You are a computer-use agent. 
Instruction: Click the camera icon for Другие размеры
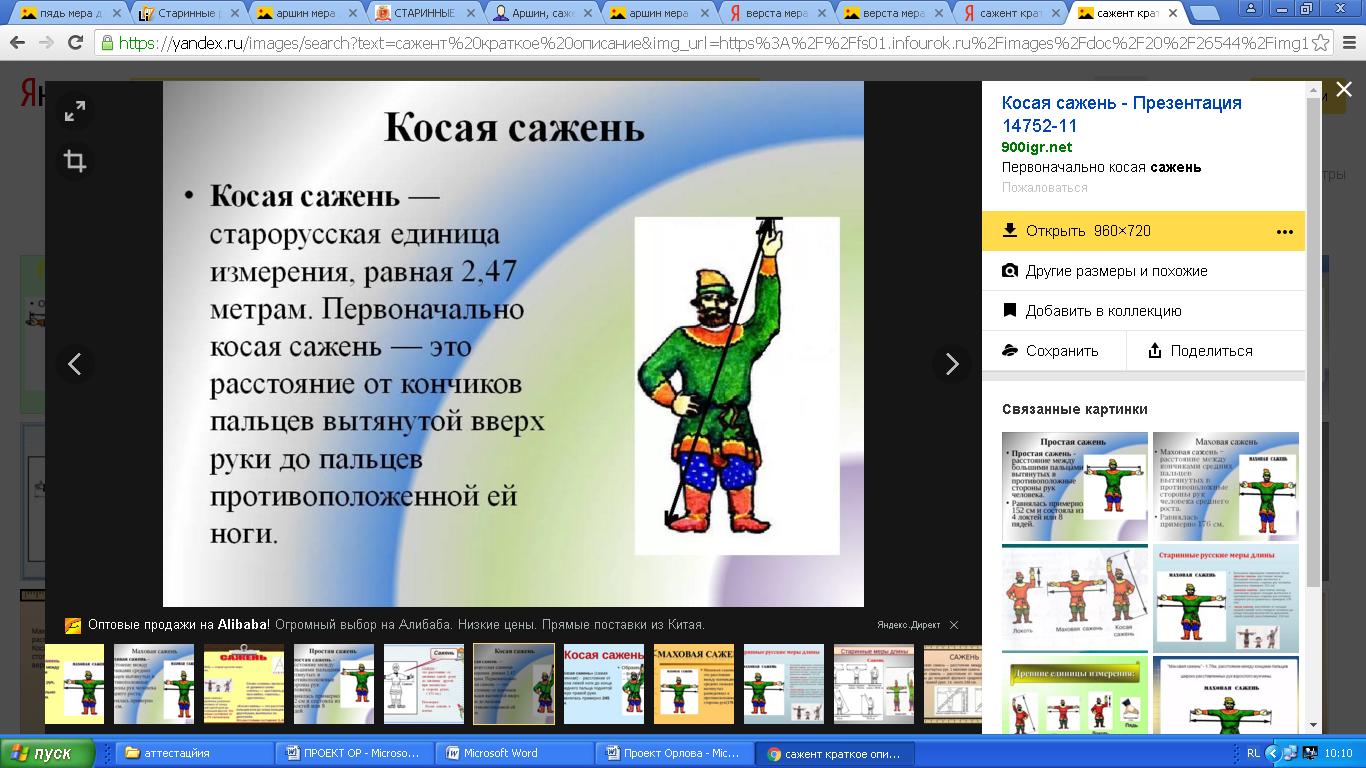tap(1010, 271)
